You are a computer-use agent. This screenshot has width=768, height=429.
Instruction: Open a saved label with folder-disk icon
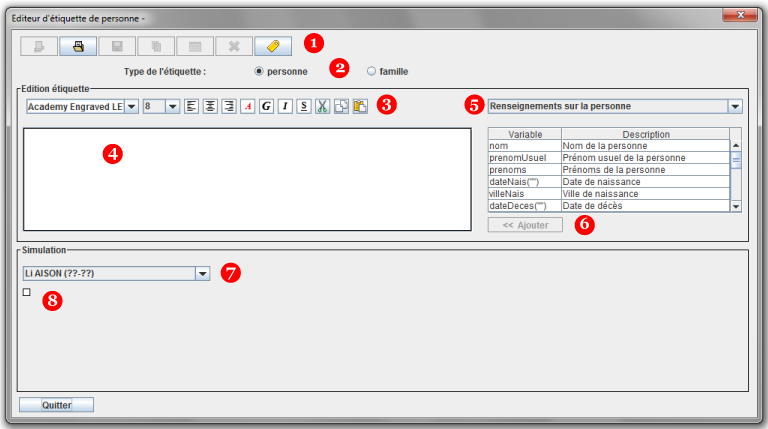[x=78, y=47]
